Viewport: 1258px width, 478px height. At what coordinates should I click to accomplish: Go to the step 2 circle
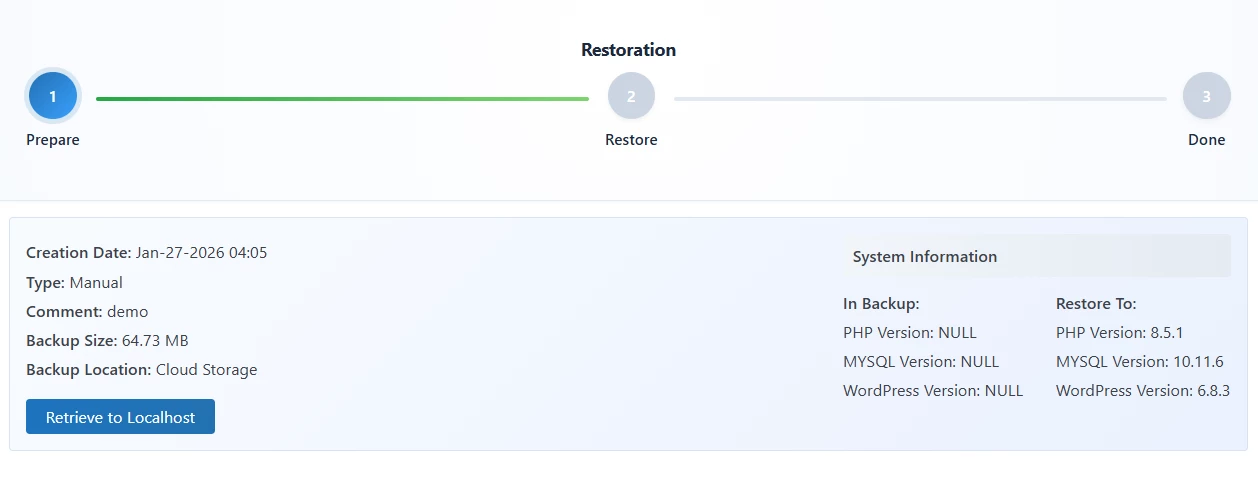tap(631, 96)
